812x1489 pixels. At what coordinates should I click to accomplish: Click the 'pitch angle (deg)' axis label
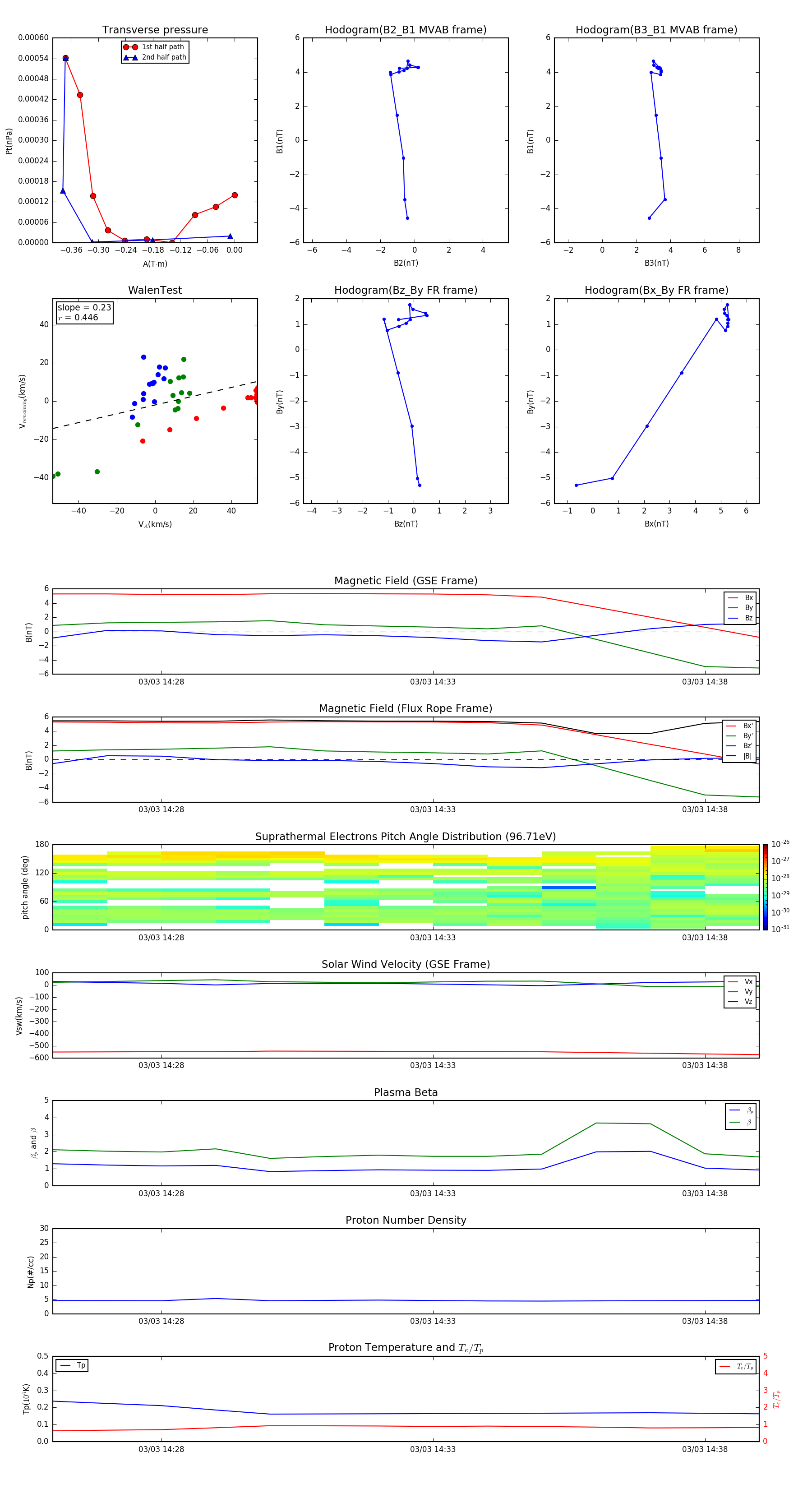click(x=25, y=887)
